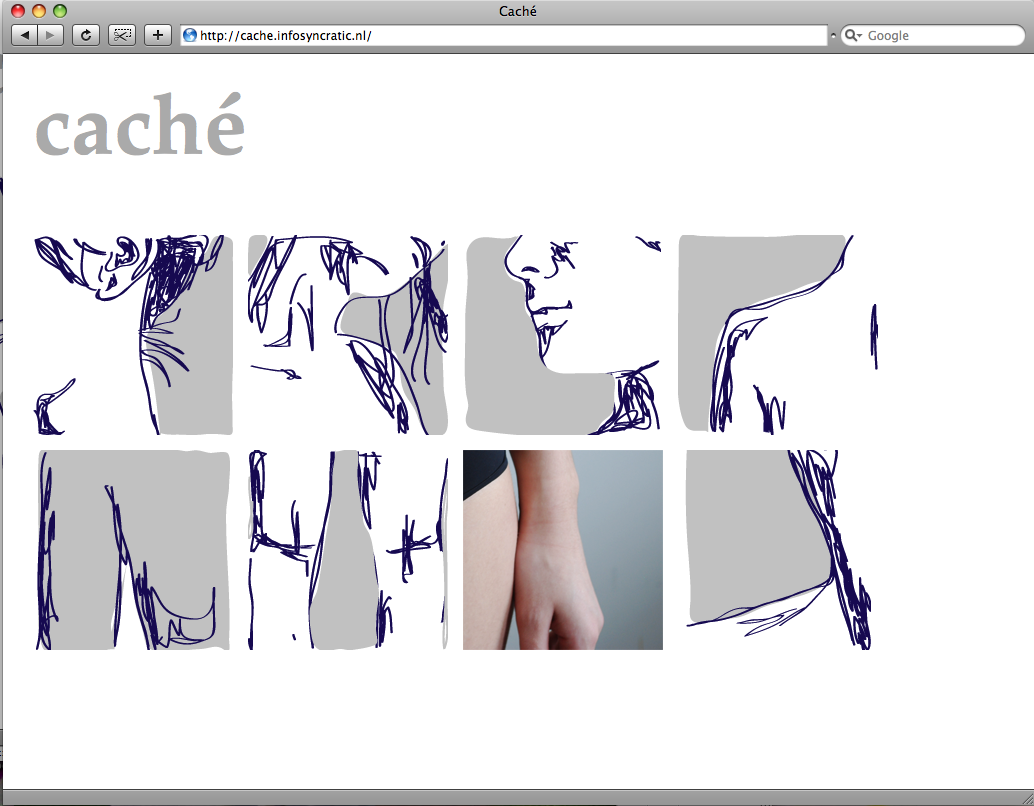This screenshot has height=806, width=1034.
Task: Zoom the window with green button
Action: coord(60,11)
